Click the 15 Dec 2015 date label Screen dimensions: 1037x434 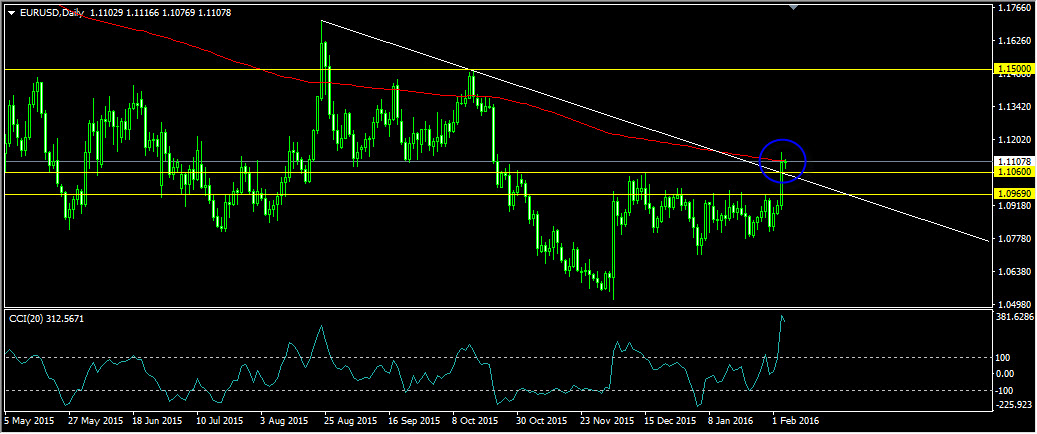pyautogui.click(x=670, y=420)
